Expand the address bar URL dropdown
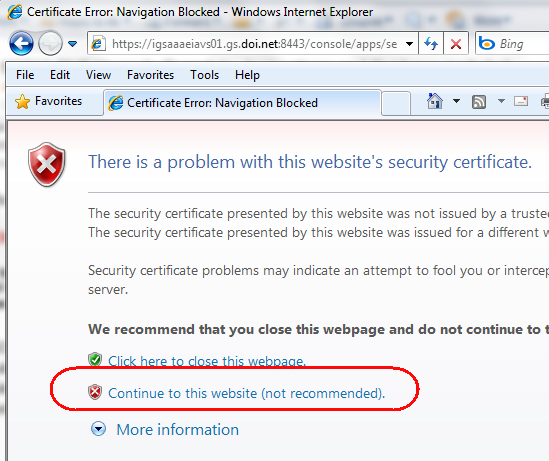The image size is (549, 461). pos(409,44)
